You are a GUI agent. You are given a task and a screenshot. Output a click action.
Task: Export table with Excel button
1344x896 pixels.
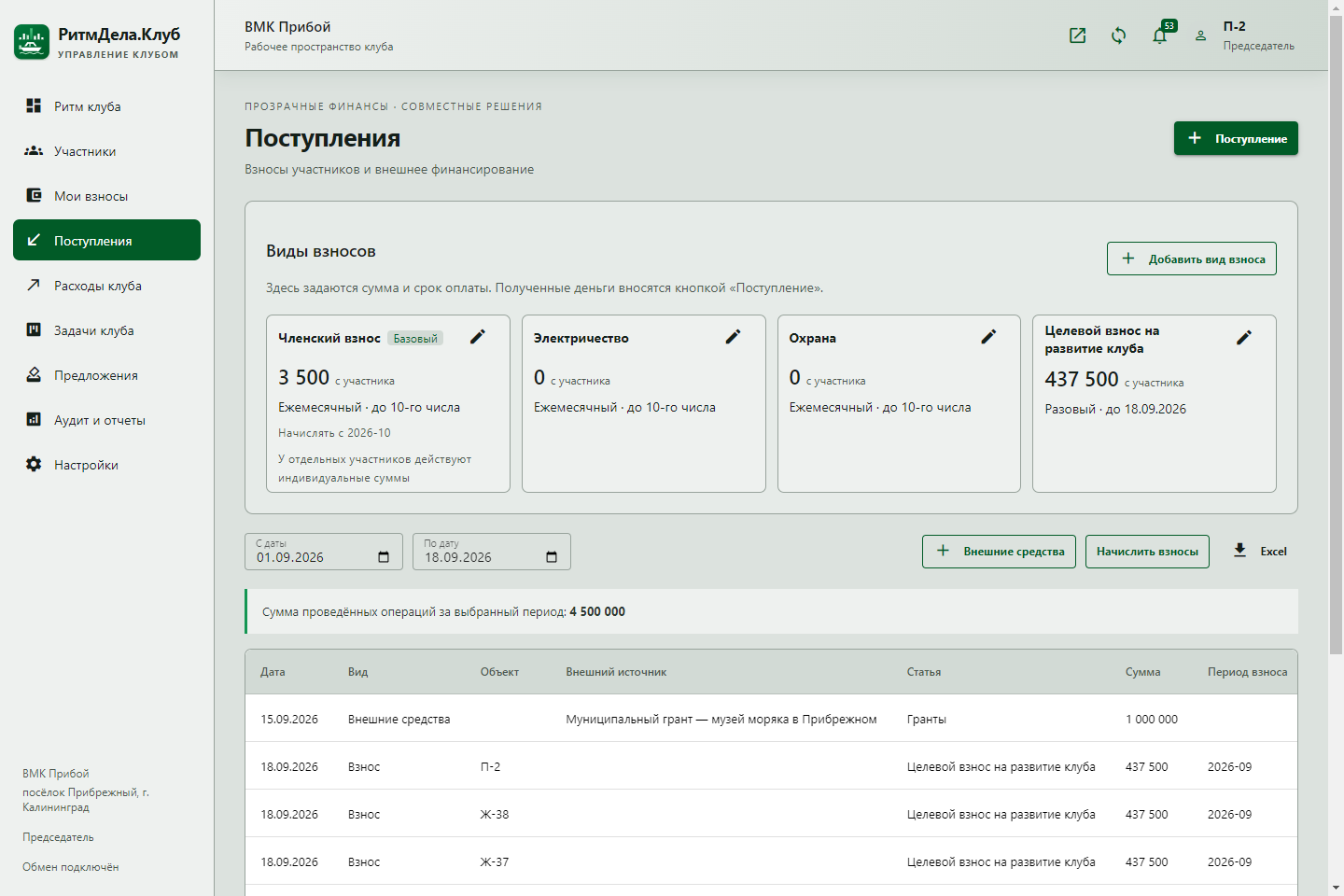(1259, 552)
